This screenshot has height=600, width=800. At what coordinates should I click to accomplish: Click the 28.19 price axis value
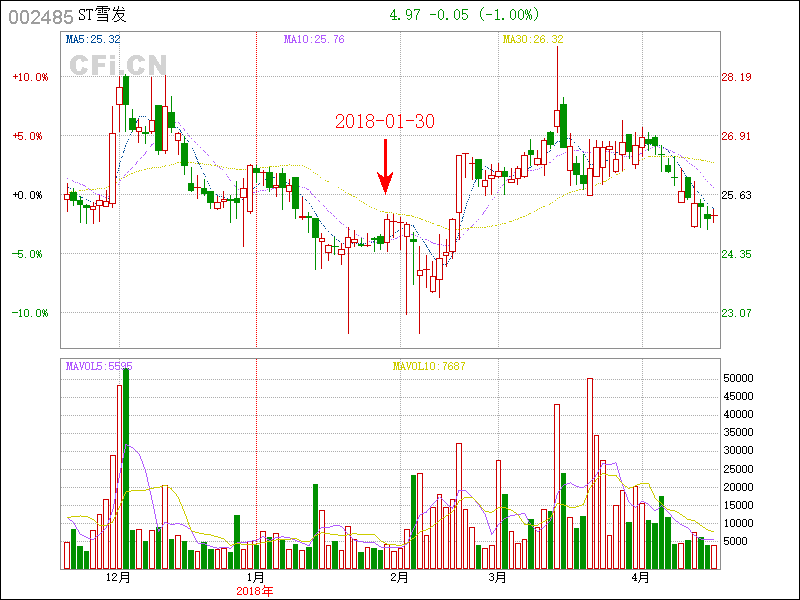tap(736, 77)
